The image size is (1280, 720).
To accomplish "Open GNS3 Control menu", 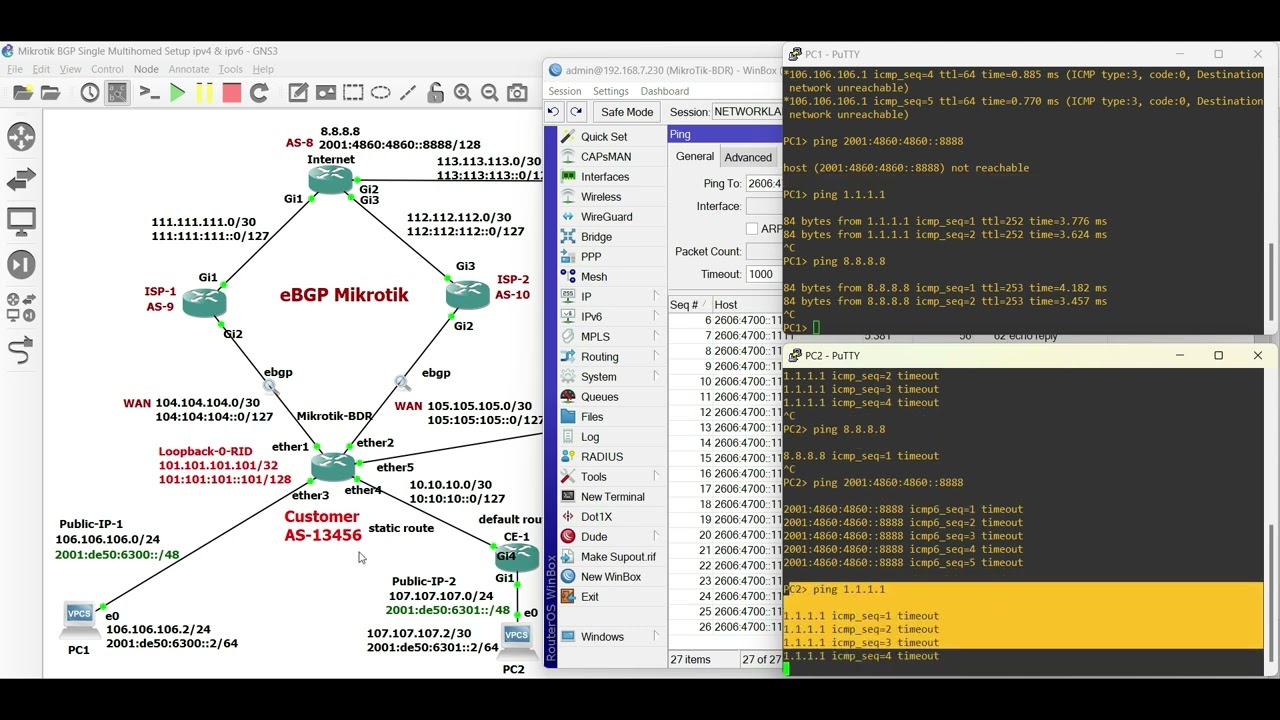I will [x=107, y=69].
